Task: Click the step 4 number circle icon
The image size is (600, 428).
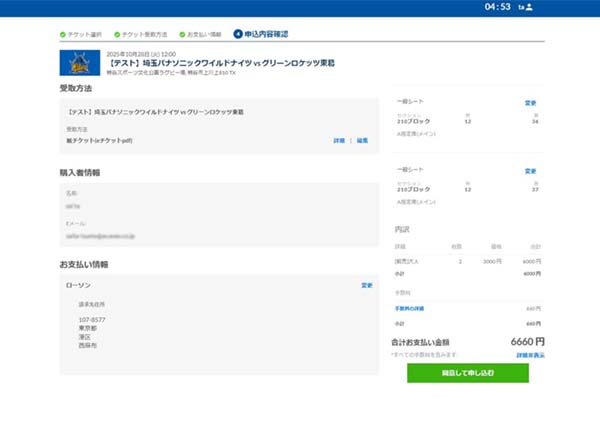Action: [x=237, y=34]
